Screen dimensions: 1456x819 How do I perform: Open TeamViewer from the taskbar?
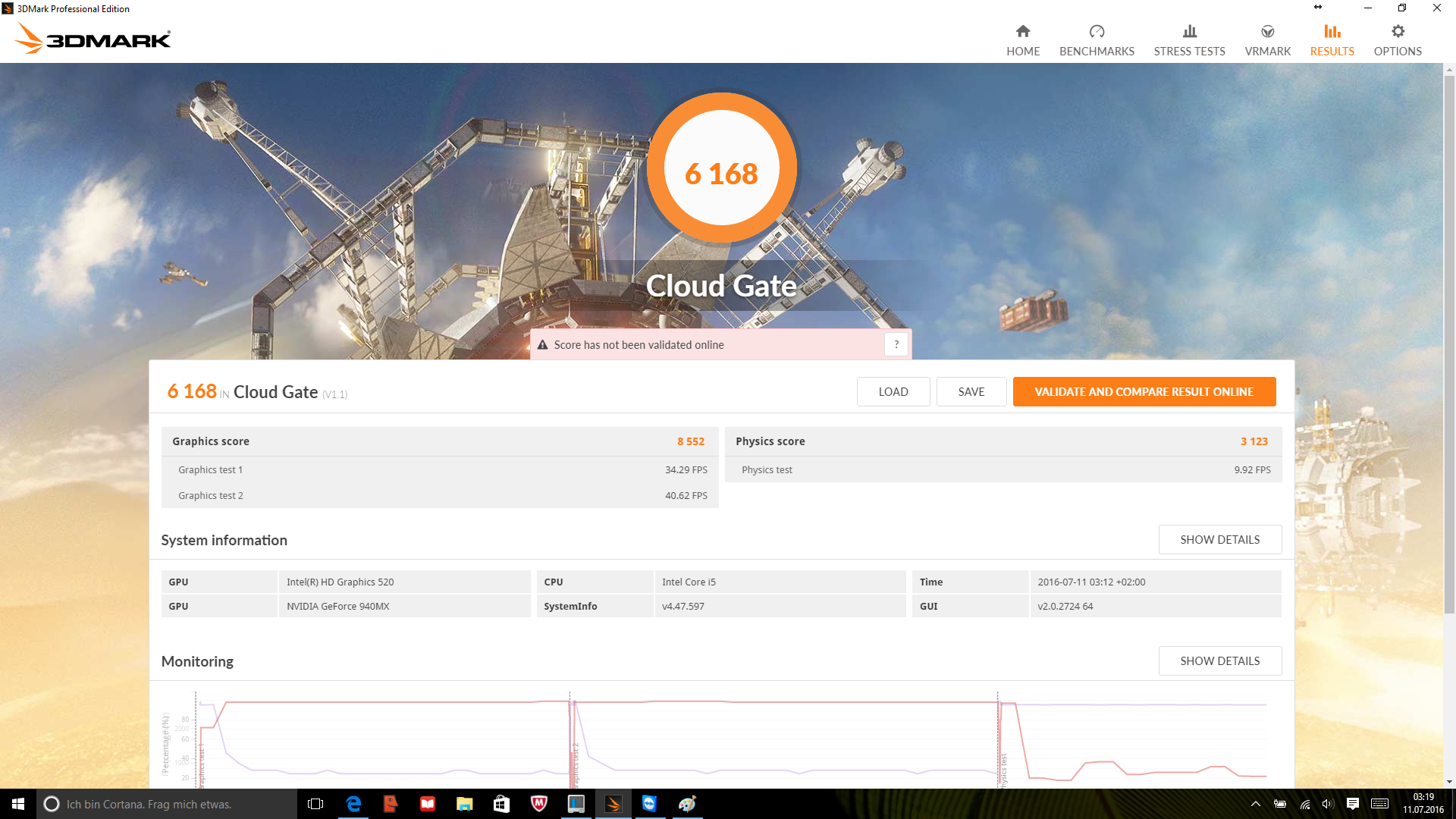coord(649,804)
